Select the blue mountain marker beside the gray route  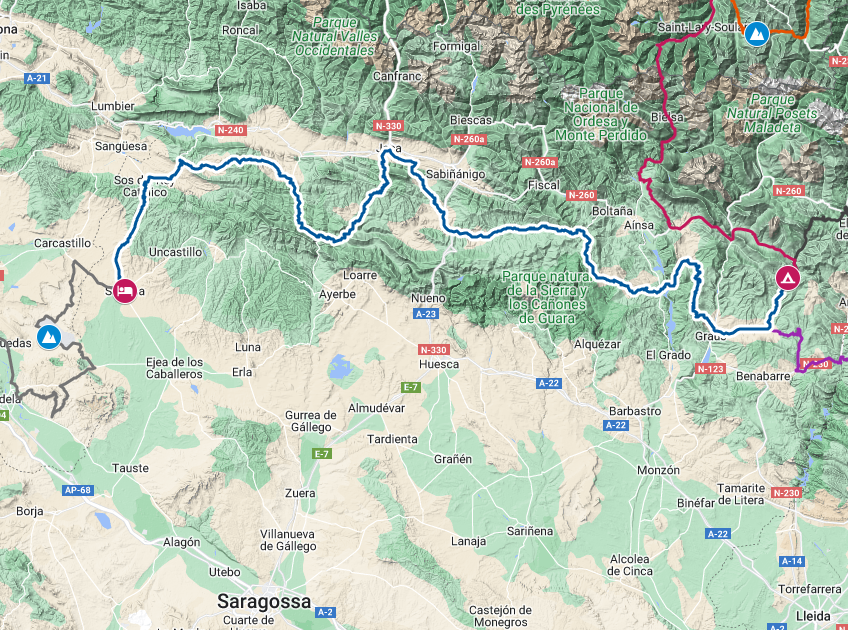(x=49, y=337)
